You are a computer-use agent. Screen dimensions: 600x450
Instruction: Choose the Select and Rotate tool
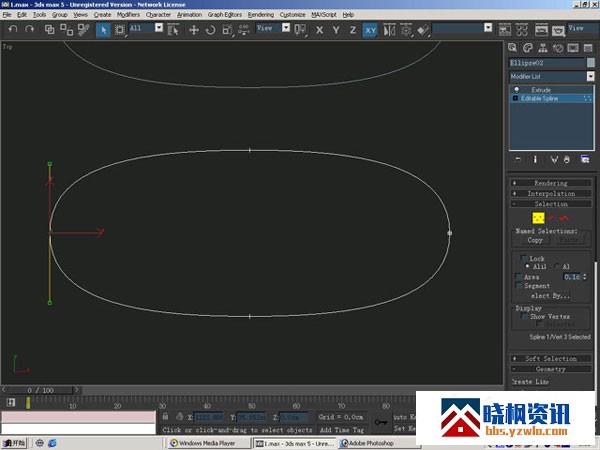(210, 30)
